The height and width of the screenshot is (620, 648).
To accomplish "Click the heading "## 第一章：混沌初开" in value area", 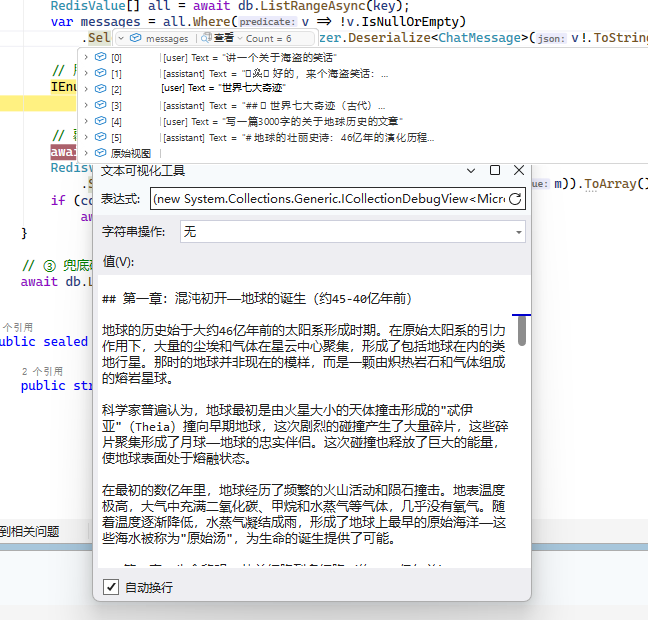I will pyautogui.click(x=257, y=298).
